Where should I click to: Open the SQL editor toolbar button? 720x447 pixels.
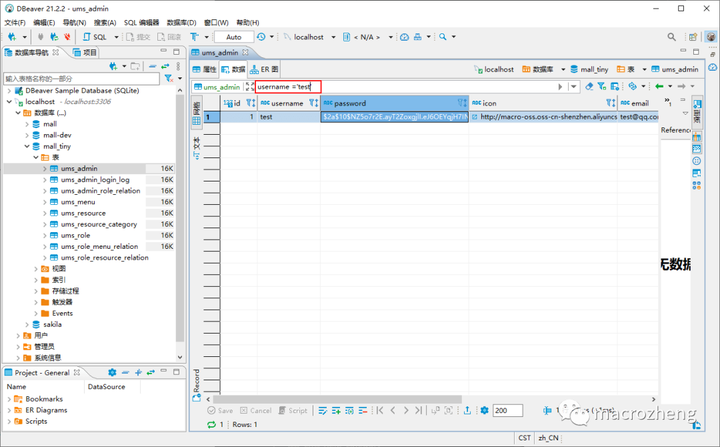[95, 37]
